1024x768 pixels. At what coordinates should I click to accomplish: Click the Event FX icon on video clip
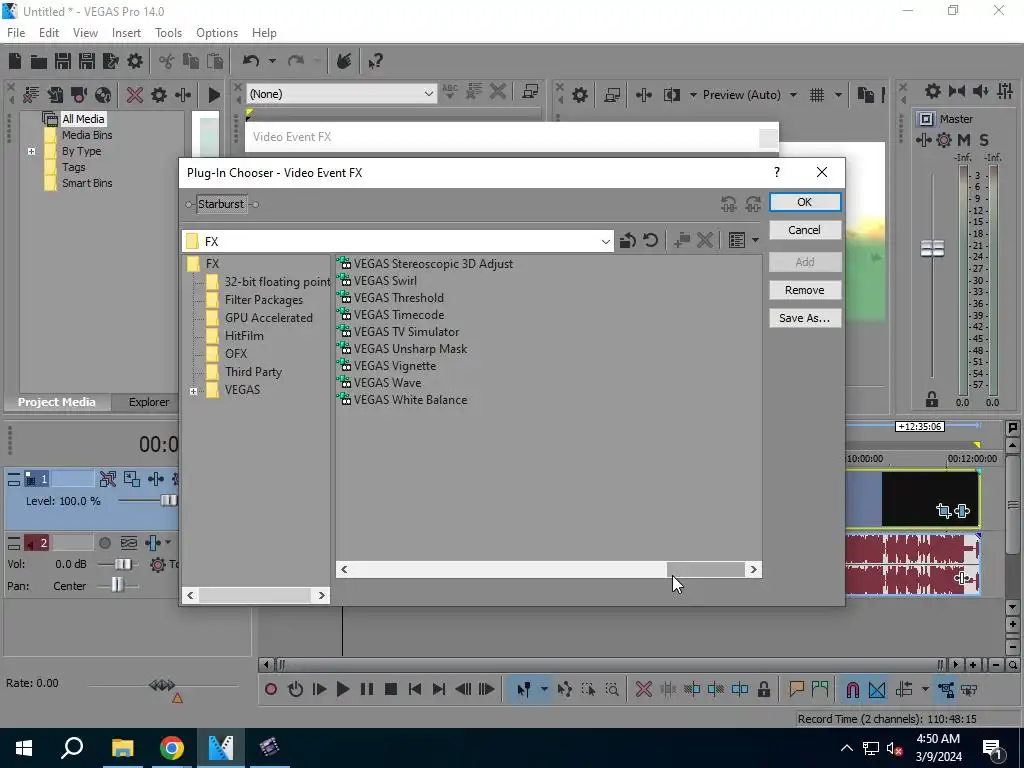point(962,511)
